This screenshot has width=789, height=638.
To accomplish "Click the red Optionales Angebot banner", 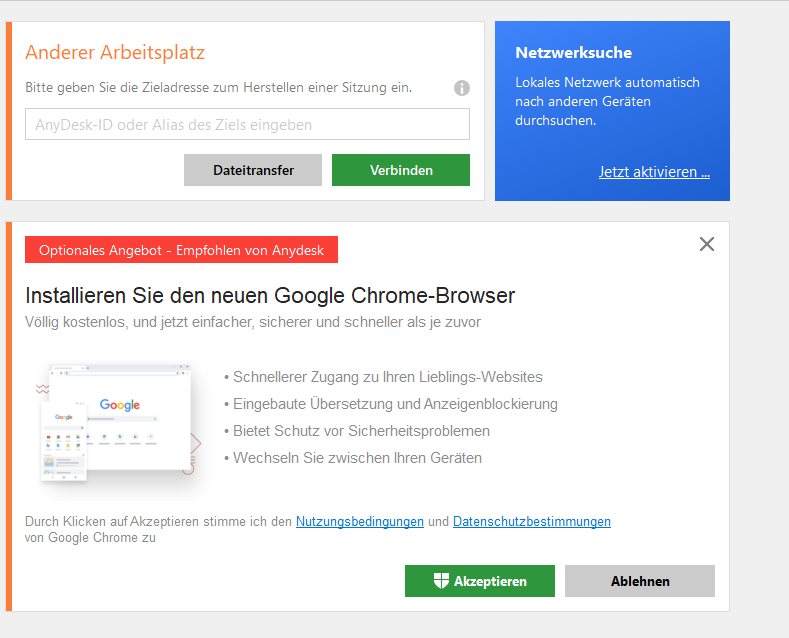I will click(181, 250).
